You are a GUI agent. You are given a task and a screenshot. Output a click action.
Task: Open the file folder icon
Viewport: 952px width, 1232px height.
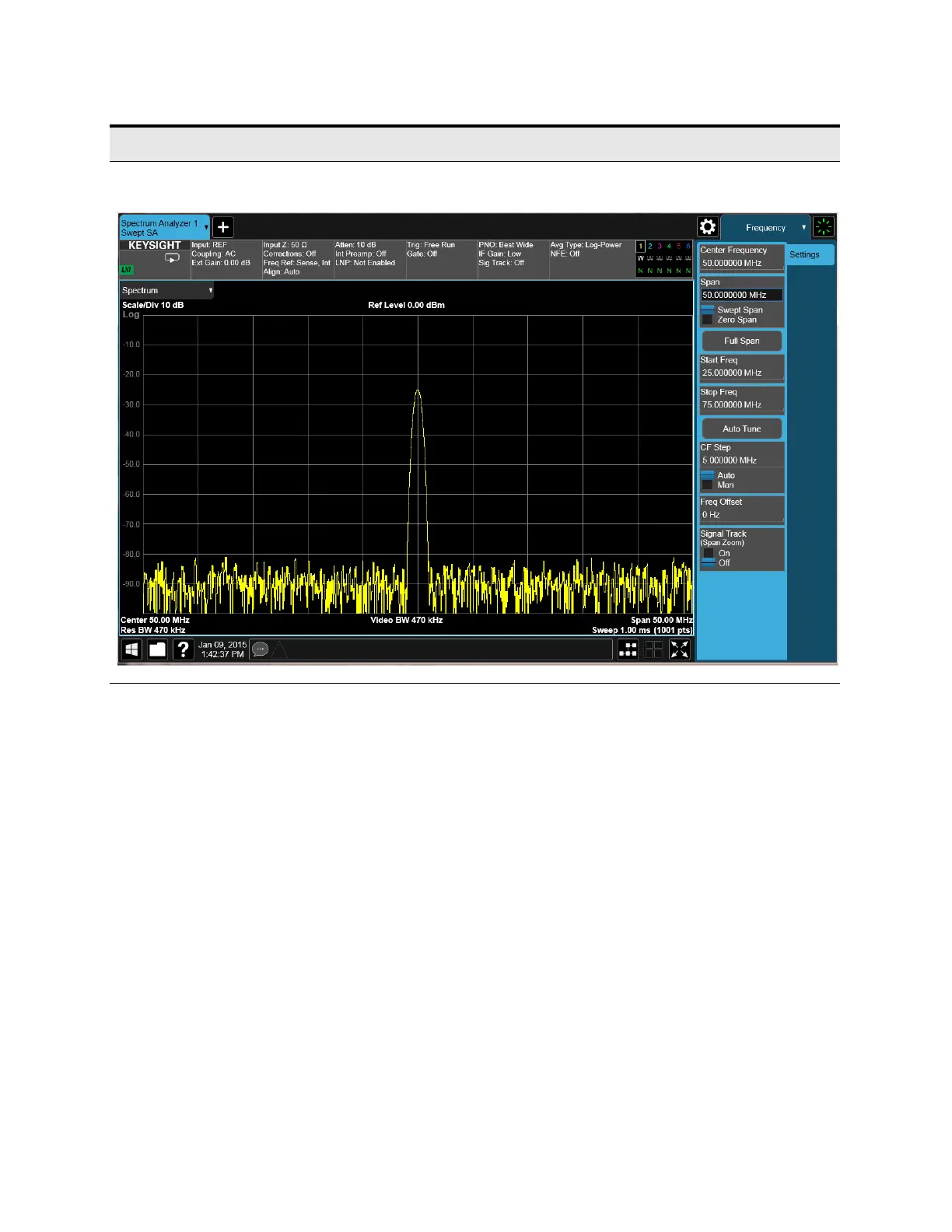(157, 649)
